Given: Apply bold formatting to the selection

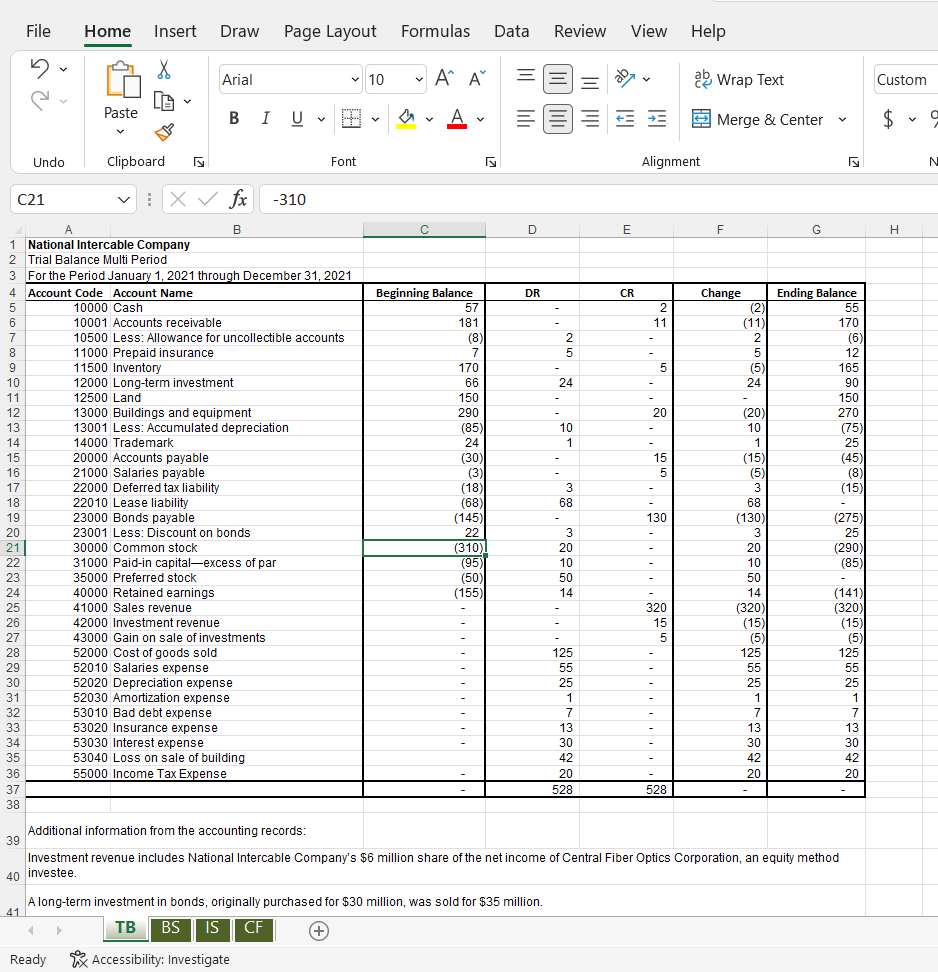Looking at the screenshot, I should [x=233, y=118].
